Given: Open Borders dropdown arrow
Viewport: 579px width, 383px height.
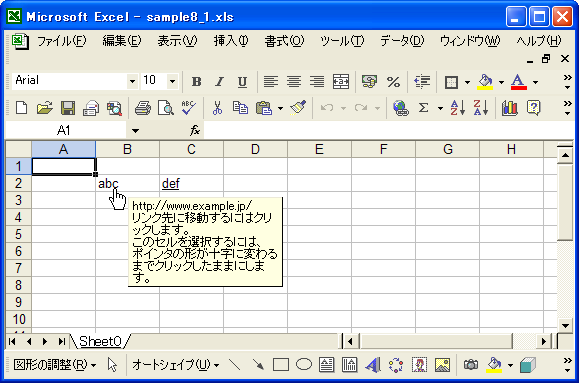Looking at the screenshot, I should click(x=467, y=82).
